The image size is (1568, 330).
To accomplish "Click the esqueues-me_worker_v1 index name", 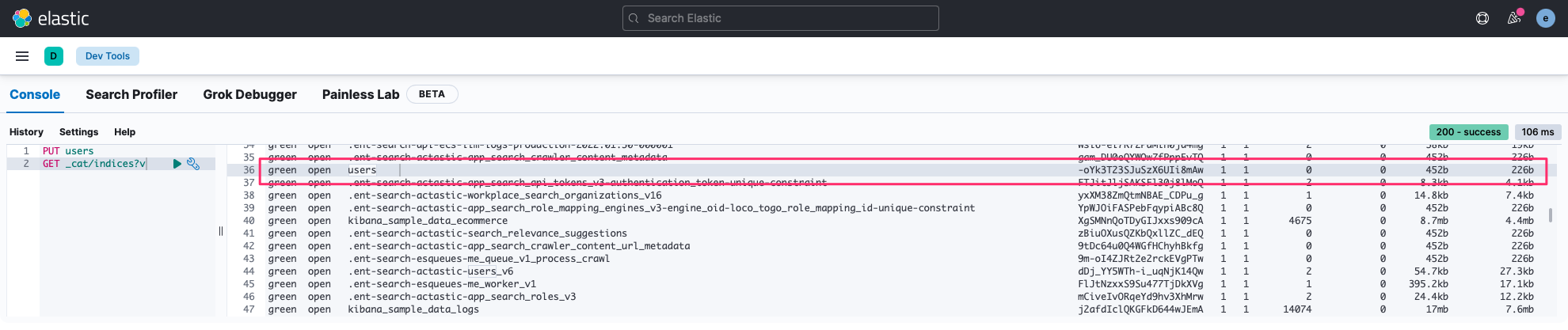I will 442,284.
